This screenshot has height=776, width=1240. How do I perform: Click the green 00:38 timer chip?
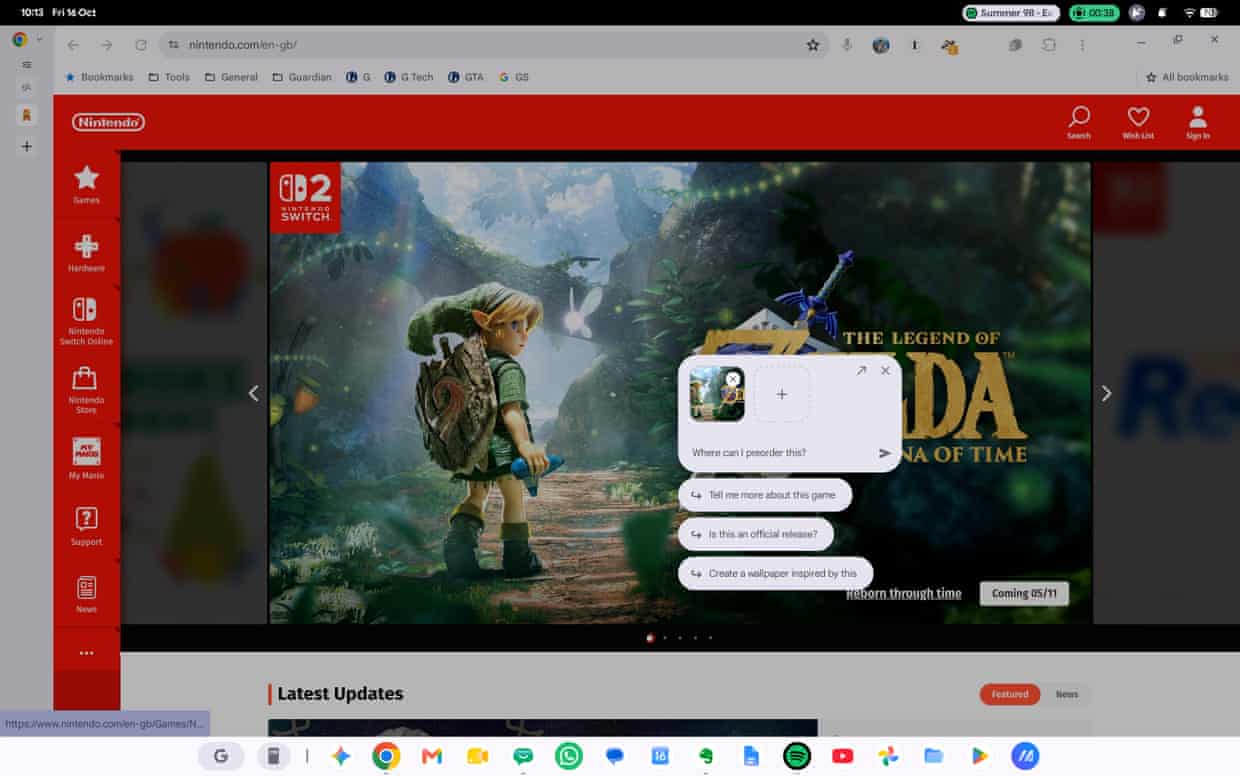pyautogui.click(x=1094, y=12)
